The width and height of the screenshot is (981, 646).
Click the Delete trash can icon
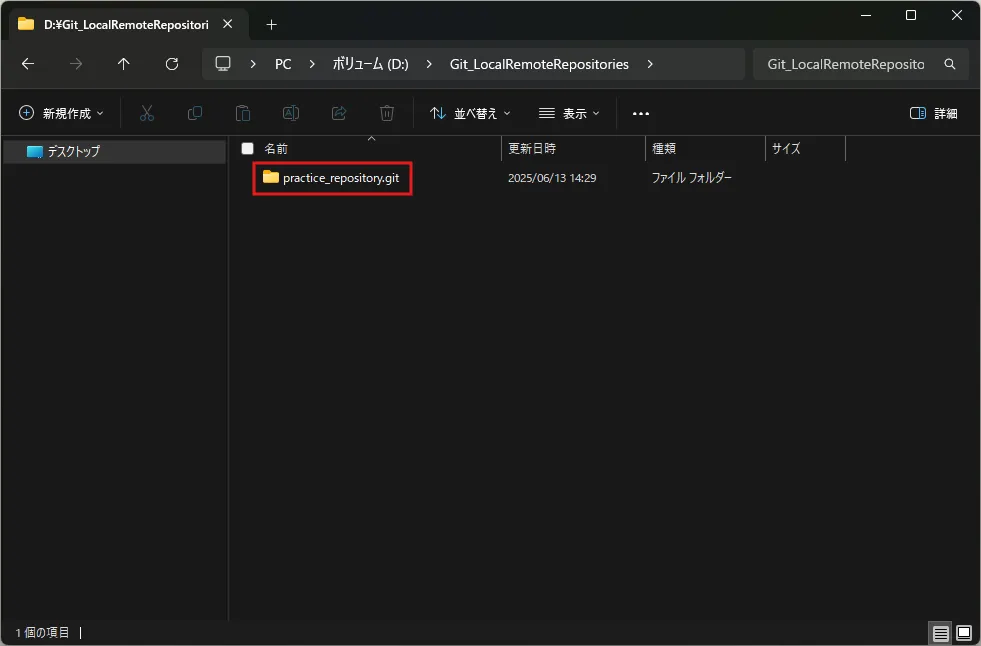pyautogui.click(x=387, y=113)
